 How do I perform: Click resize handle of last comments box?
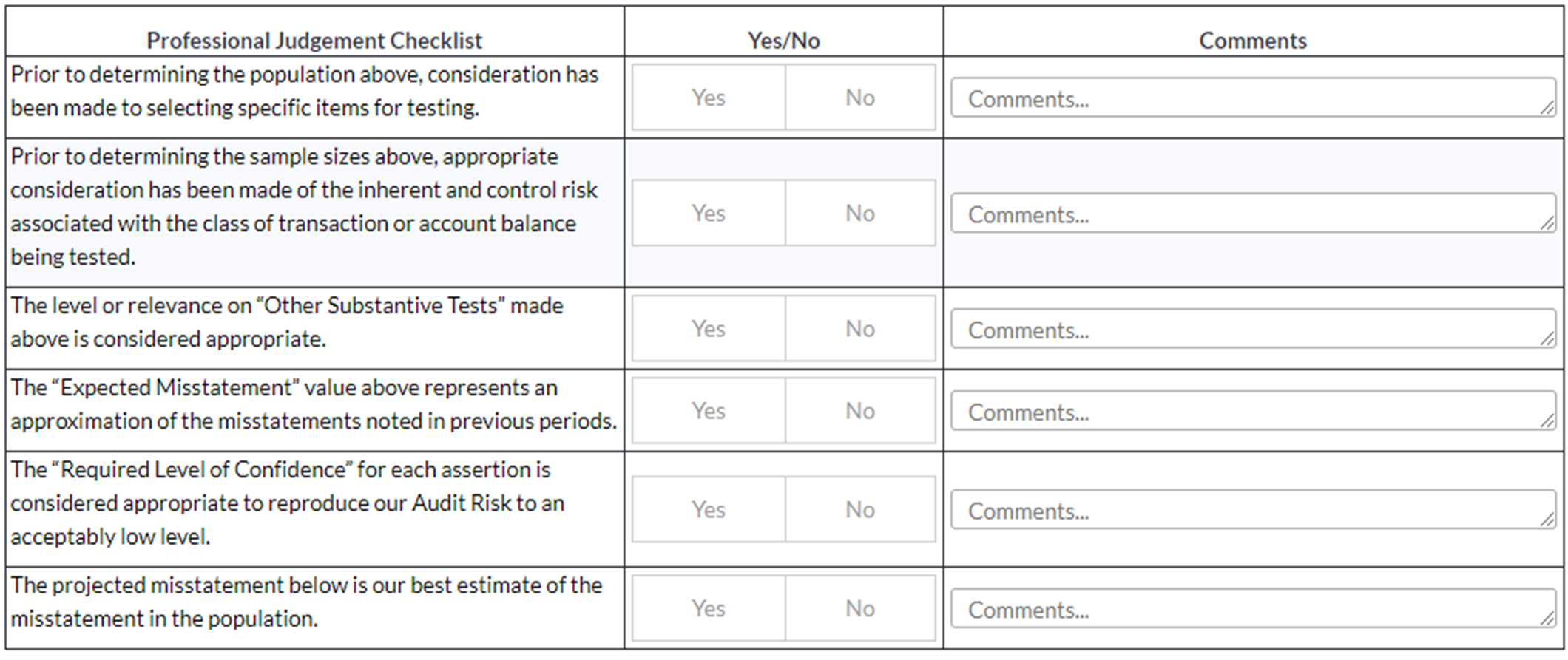[1547, 619]
